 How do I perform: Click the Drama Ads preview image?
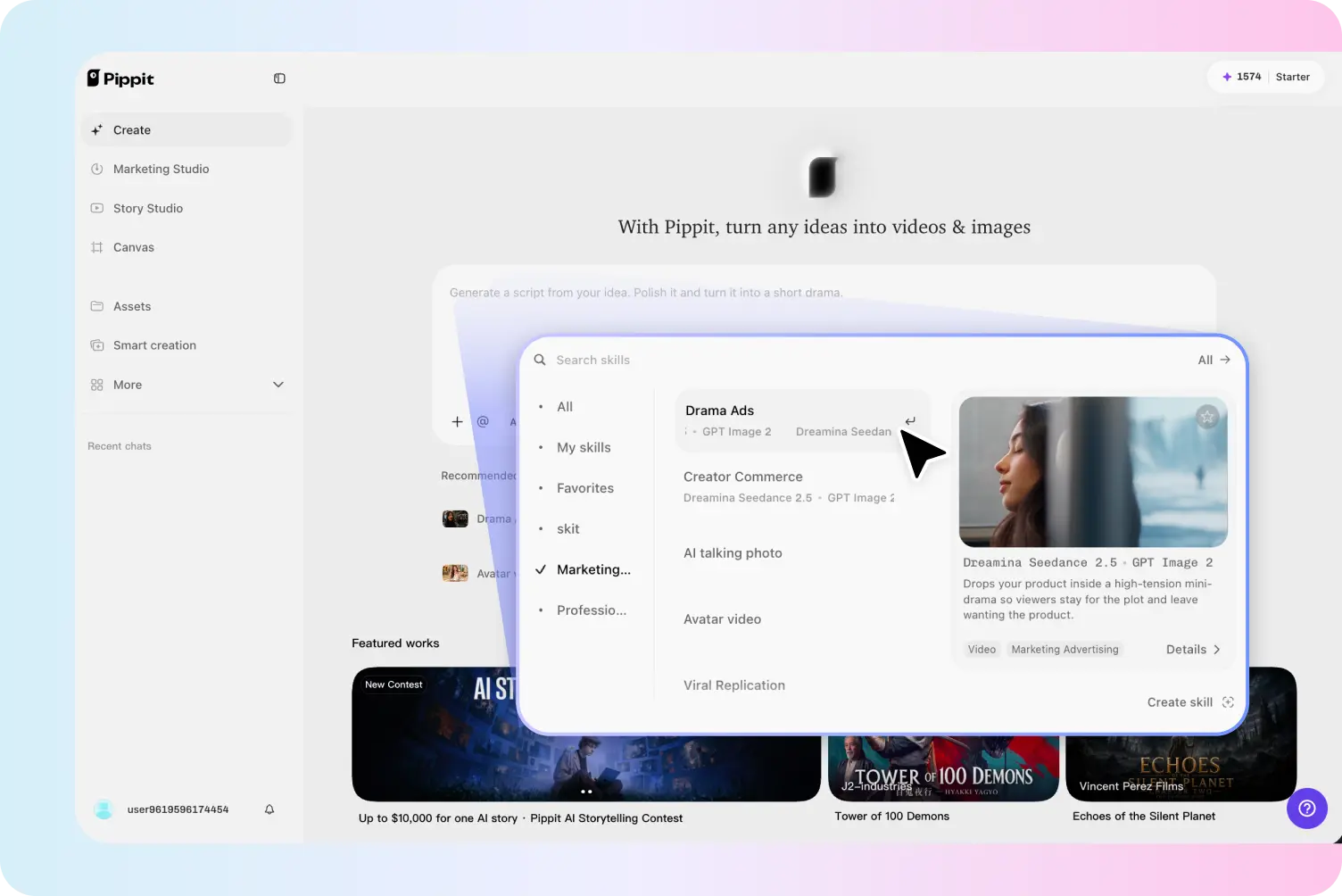point(1093,472)
